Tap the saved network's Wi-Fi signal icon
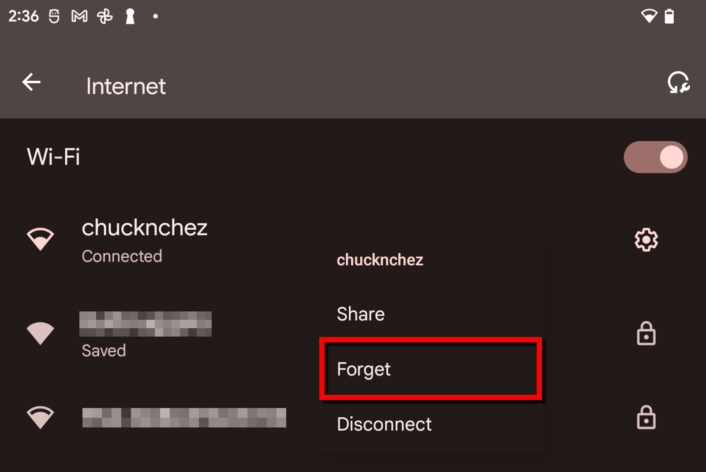This screenshot has height=472, width=706. (x=41, y=333)
